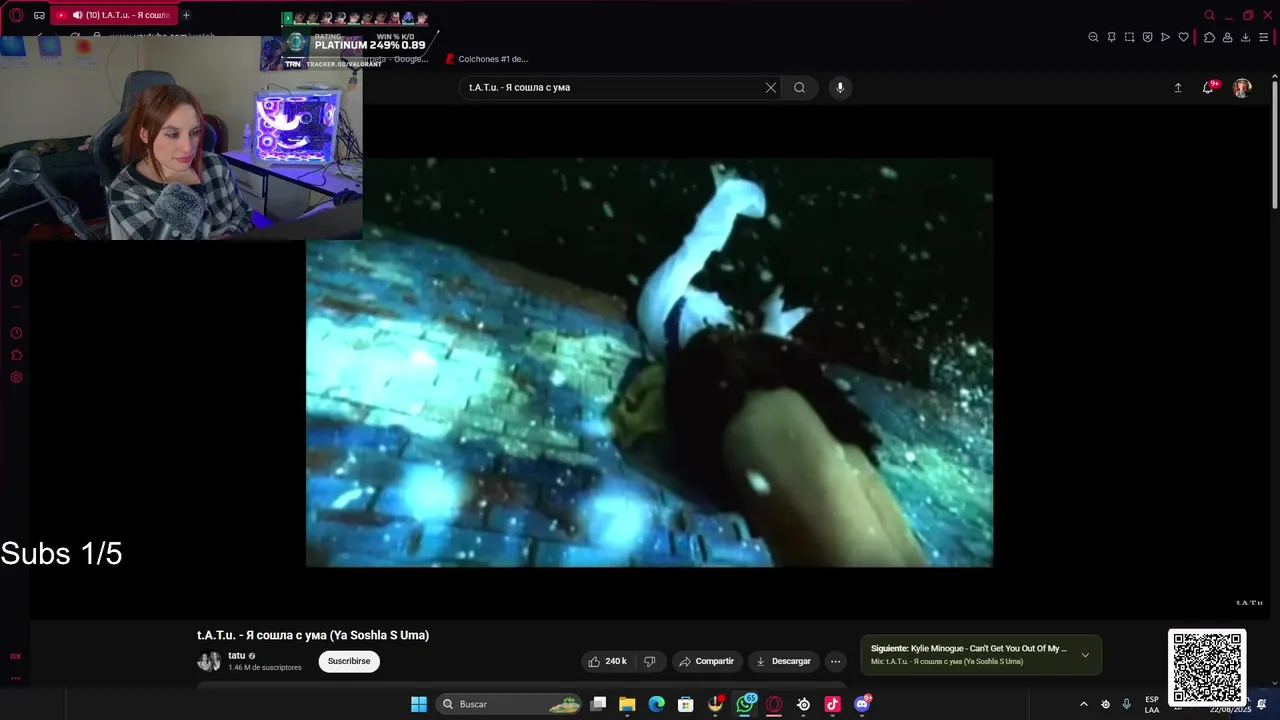The width and height of the screenshot is (1280, 720).
Task: Open the downloads arrow icon
Action: (1245, 37)
